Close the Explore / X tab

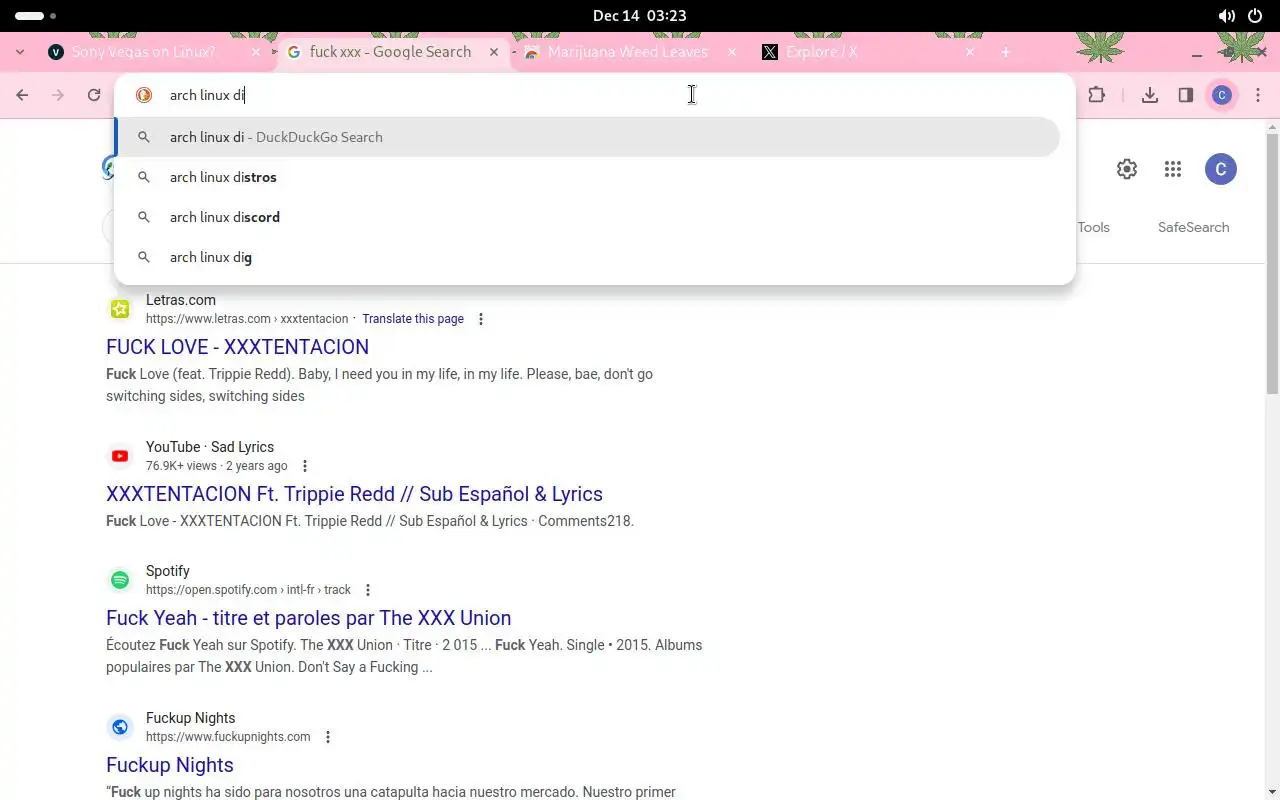tap(970, 52)
